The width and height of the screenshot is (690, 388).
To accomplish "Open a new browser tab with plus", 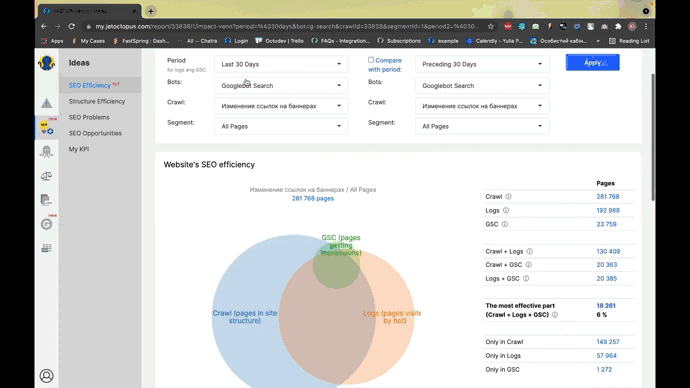I will (x=150, y=11).
